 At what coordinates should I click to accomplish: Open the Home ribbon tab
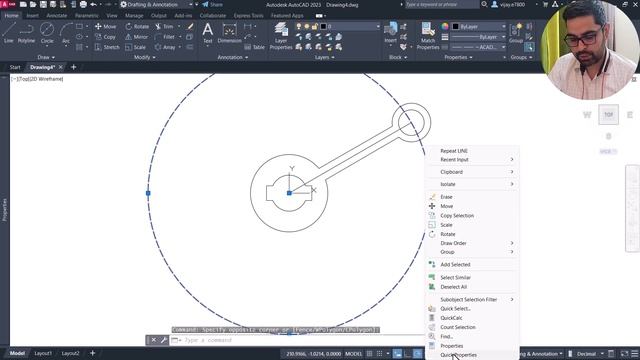[11, 16]
